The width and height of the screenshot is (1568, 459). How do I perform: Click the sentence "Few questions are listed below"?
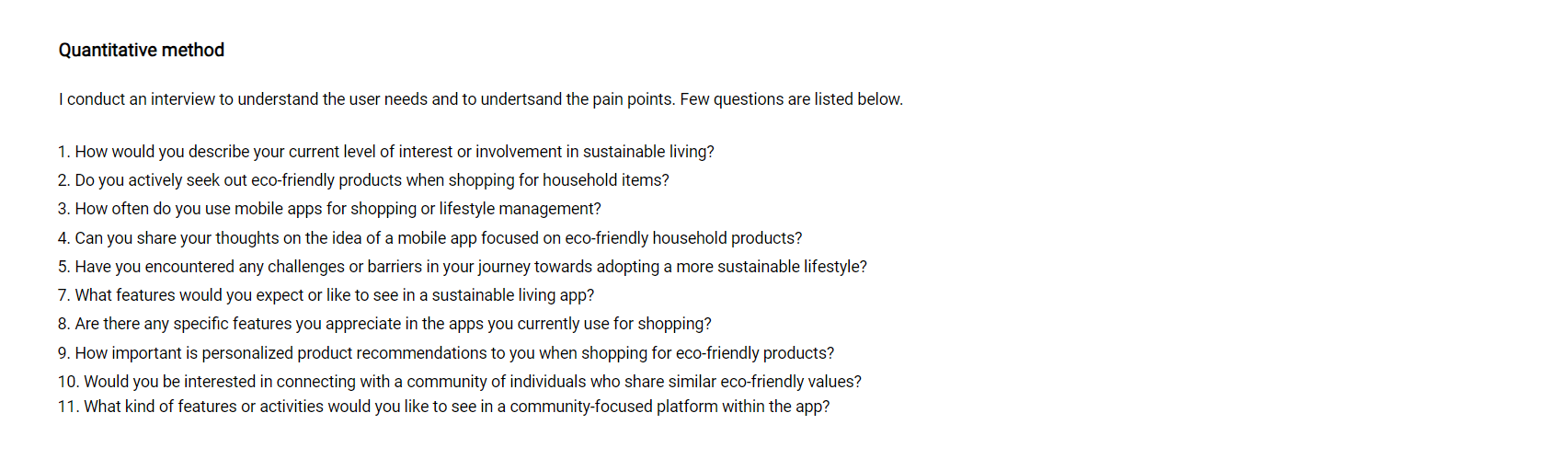click(x=791, y=99)
